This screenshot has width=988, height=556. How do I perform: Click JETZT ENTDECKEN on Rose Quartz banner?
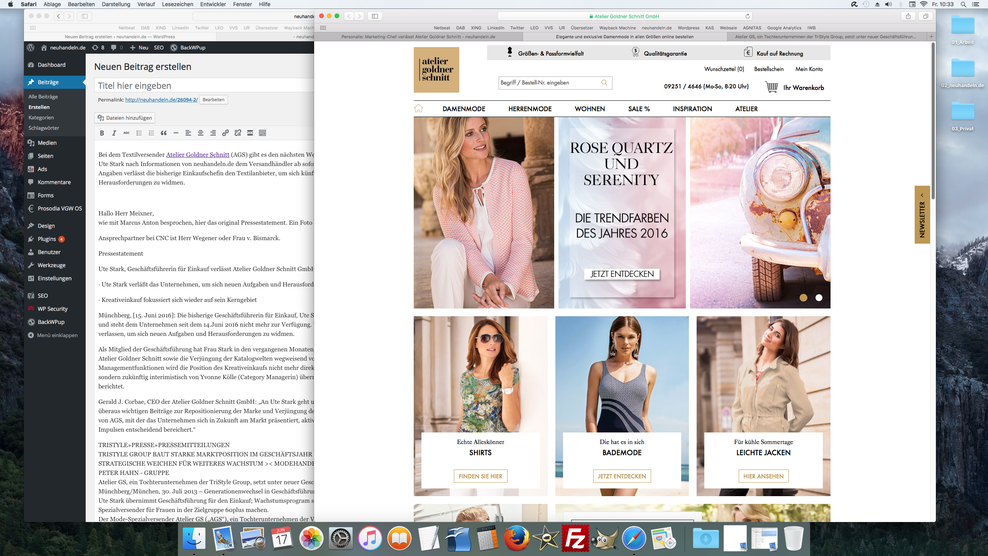tap(622, 274)
